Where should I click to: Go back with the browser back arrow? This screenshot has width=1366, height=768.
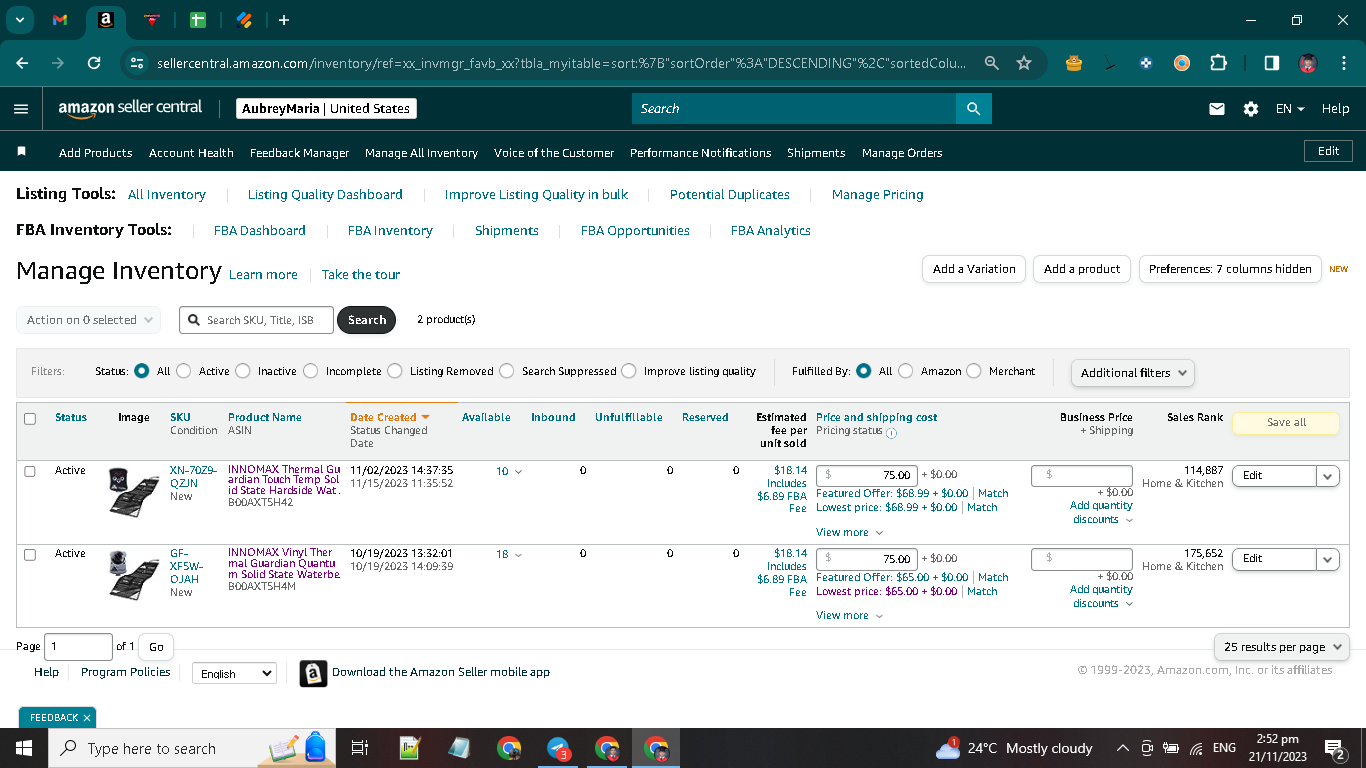[x=22, y=63]
